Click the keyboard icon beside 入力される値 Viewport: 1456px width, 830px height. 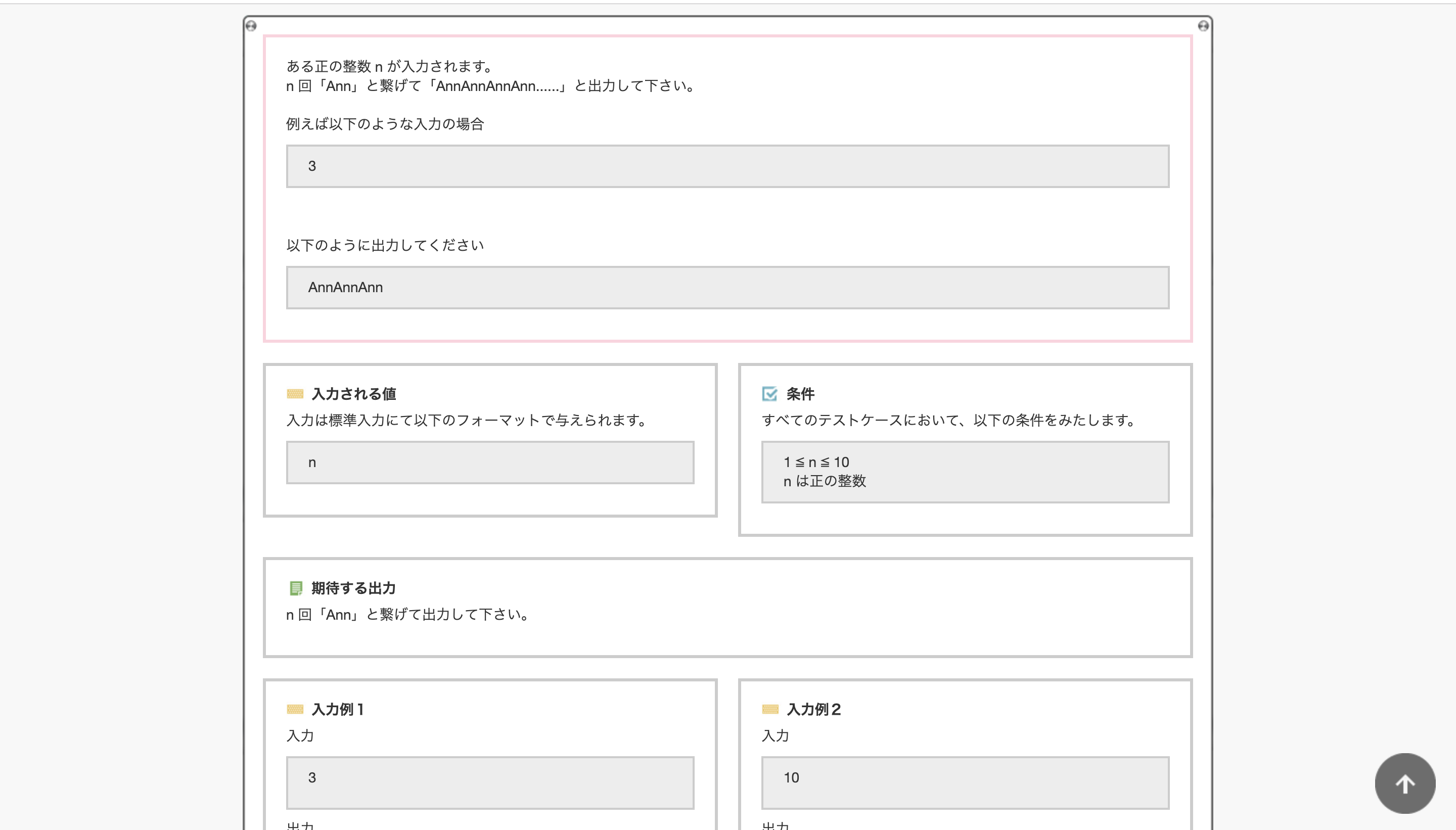(295, 394)
